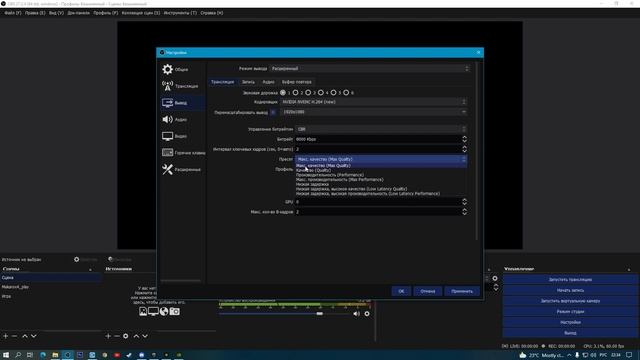Open the Encoder (Кодировщик) NVIDIA NVENC dropdown
Screen dimensions: 640x360
click(x=373, y=102)
